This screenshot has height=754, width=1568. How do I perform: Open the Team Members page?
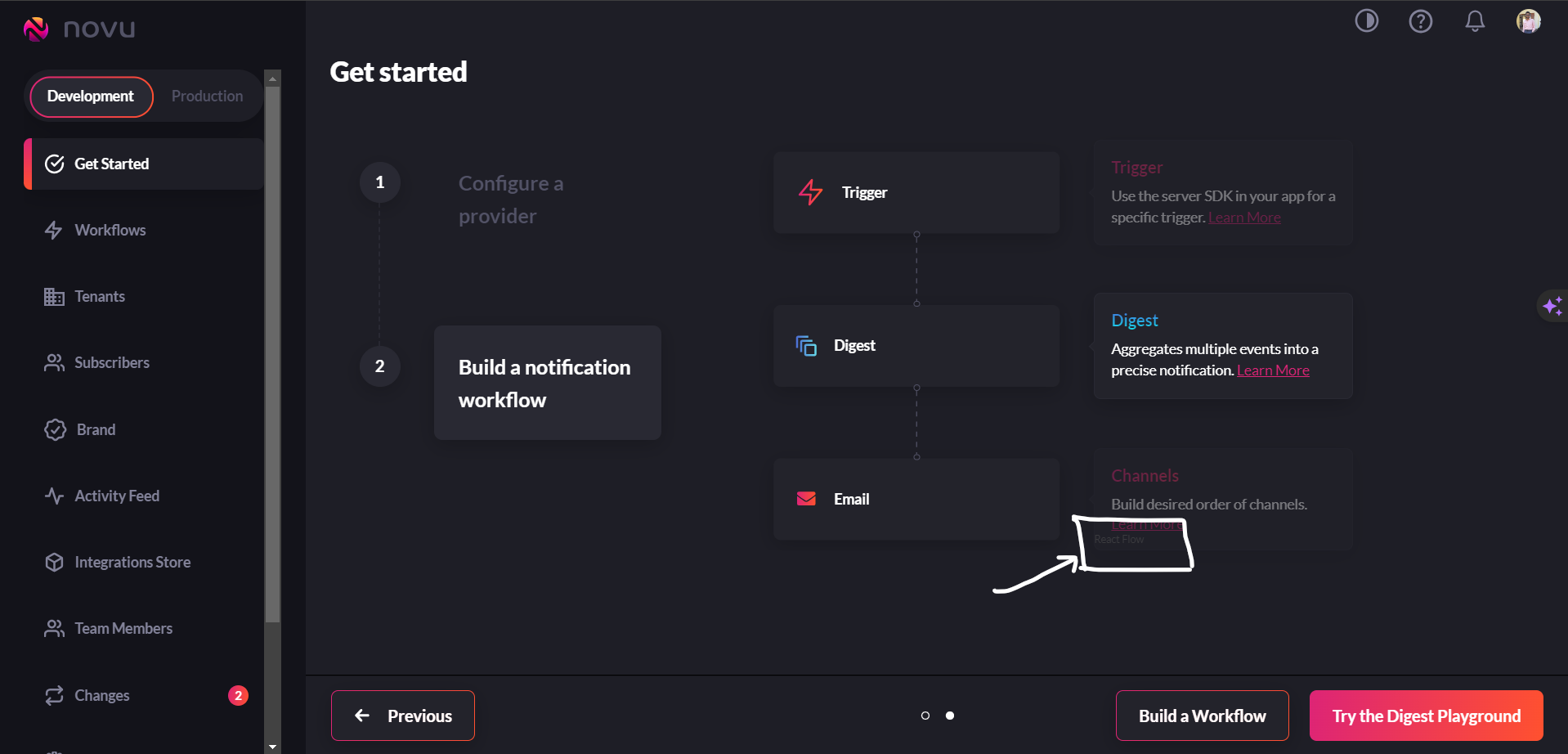(x=123, y=628)
